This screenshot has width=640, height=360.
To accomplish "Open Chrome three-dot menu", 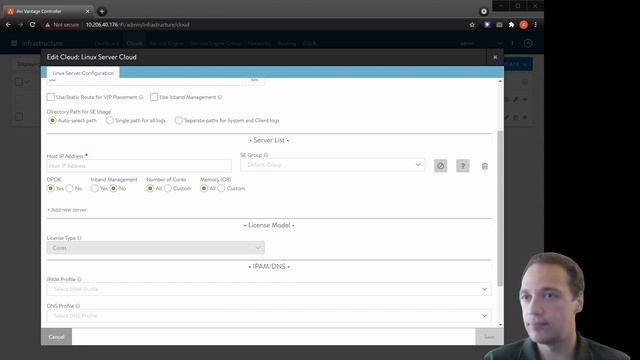I will 536,25.
